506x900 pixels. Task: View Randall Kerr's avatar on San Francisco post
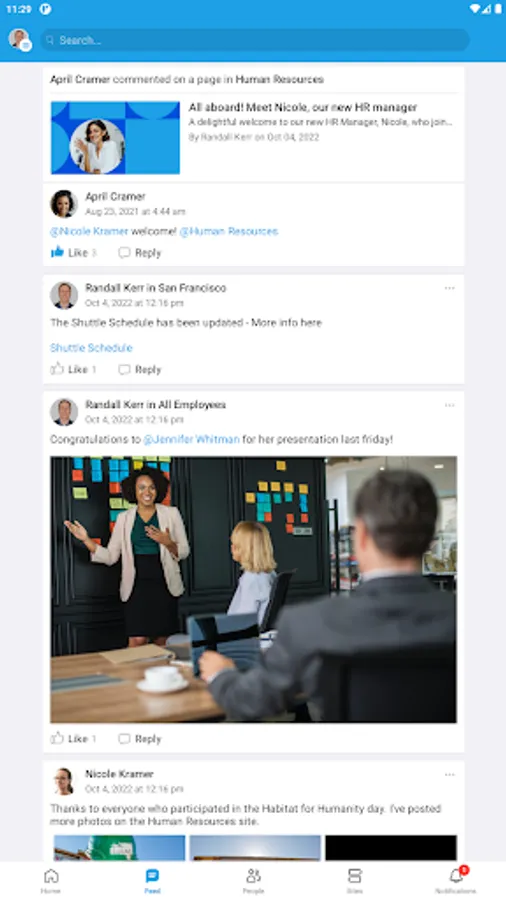64,295
